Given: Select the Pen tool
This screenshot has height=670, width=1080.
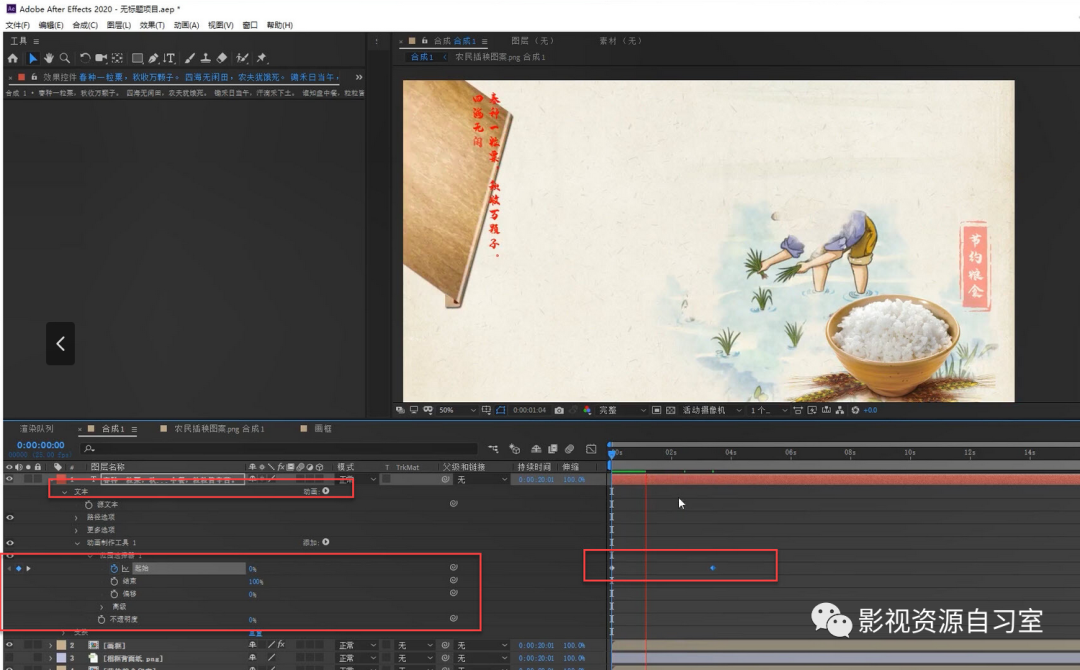Looking at the screenshot, I should 154,59.
